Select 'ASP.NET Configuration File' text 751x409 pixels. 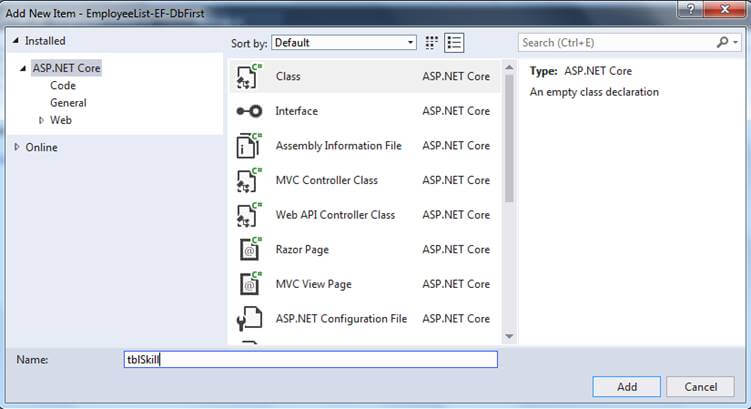point(341,318)
